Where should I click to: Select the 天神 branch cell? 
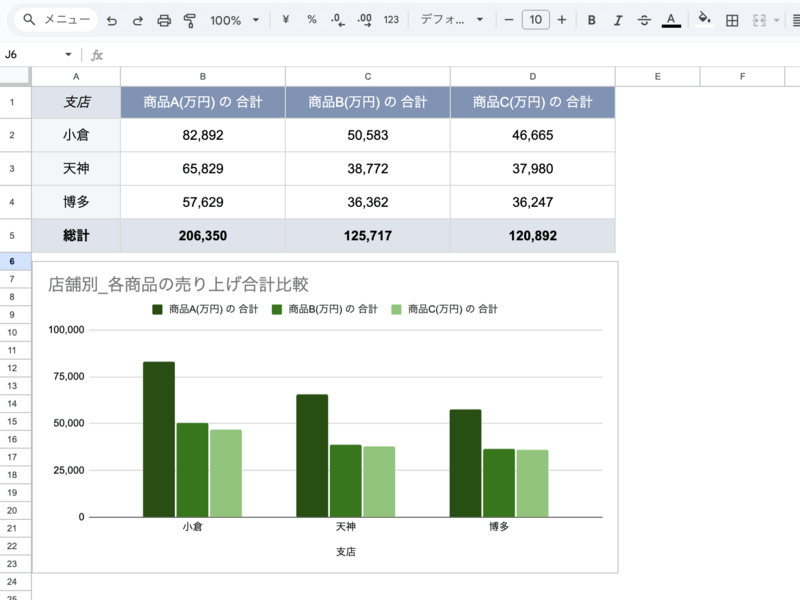tap(76, 169)
